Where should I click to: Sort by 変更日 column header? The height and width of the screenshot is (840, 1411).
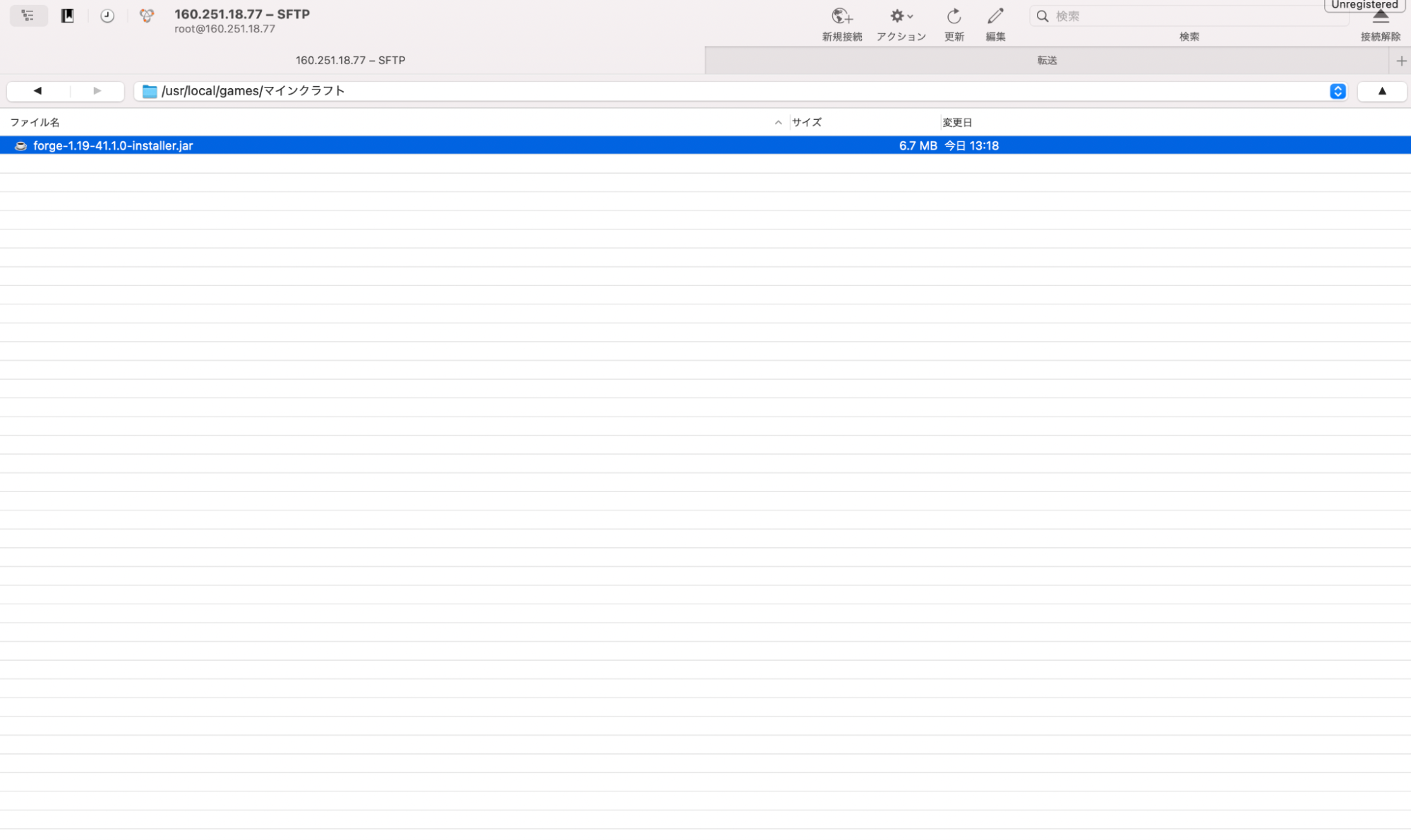(957, 122)
